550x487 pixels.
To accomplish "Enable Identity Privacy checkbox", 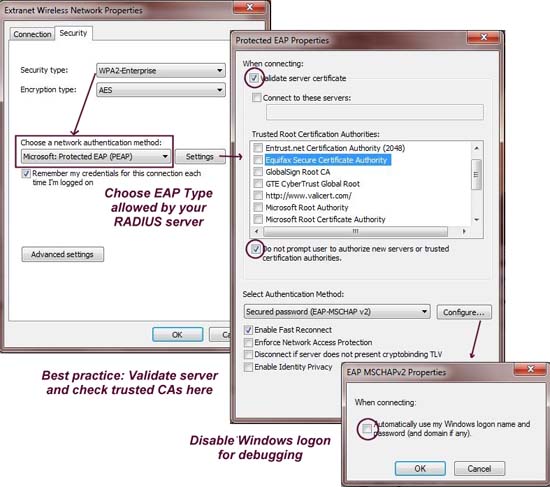I will point(248,367).
